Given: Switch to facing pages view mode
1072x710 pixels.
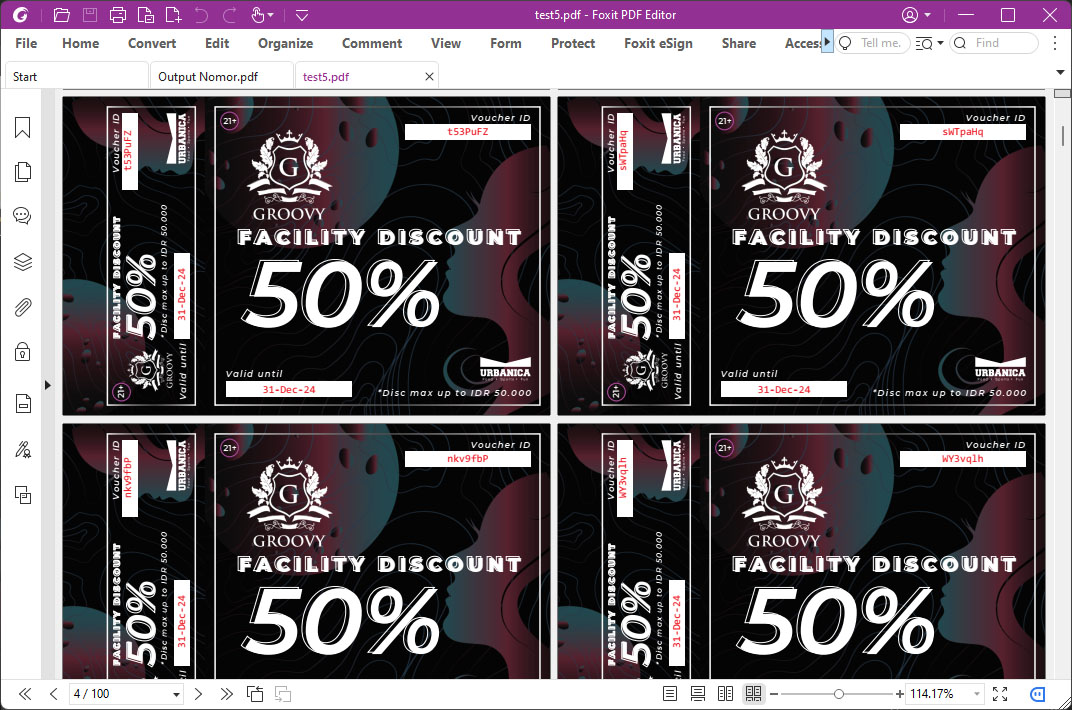Looking at the screenshot, I should point(726,694).
